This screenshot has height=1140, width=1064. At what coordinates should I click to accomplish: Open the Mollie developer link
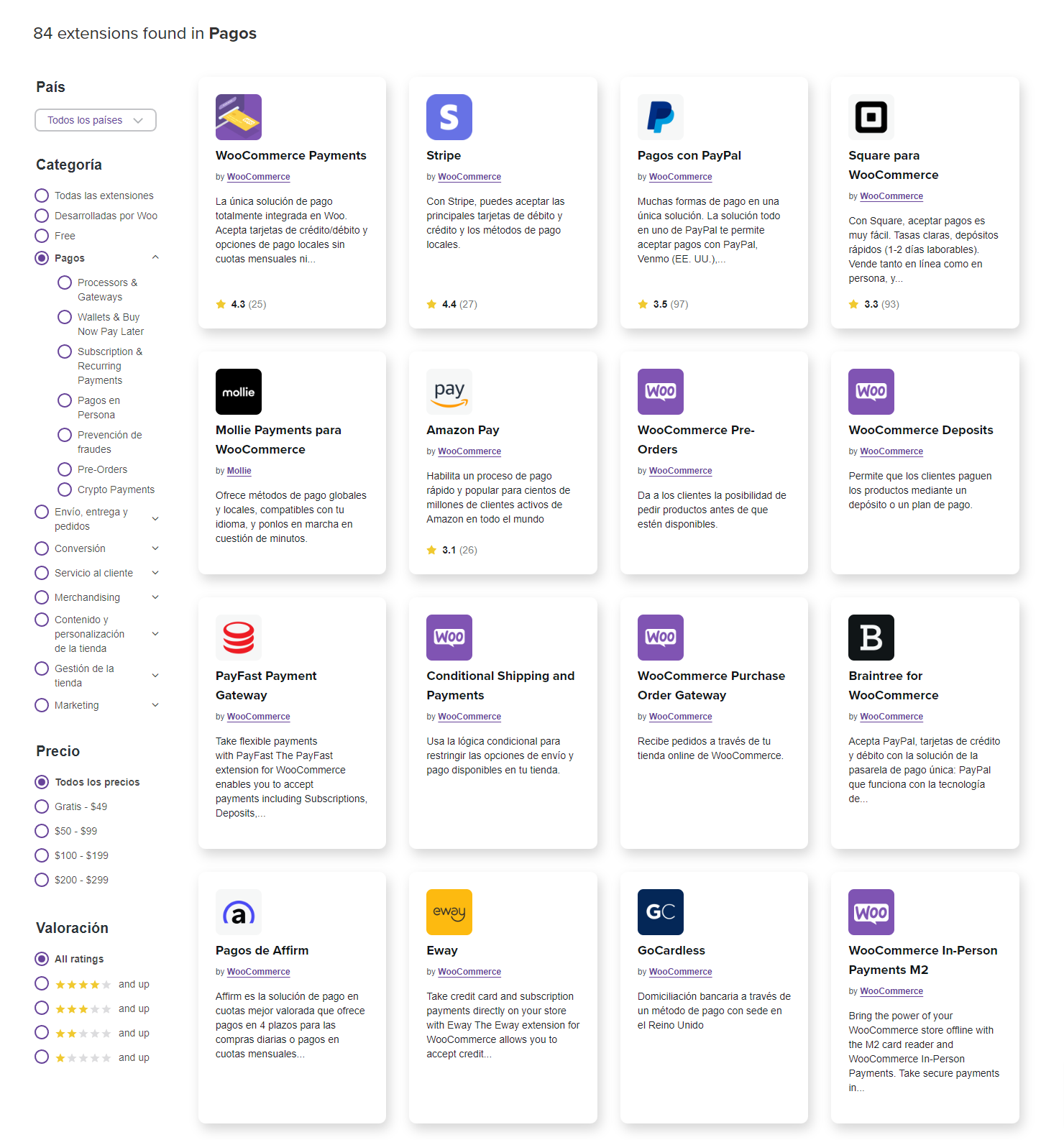pyautogui.click(x=239, y=471)
